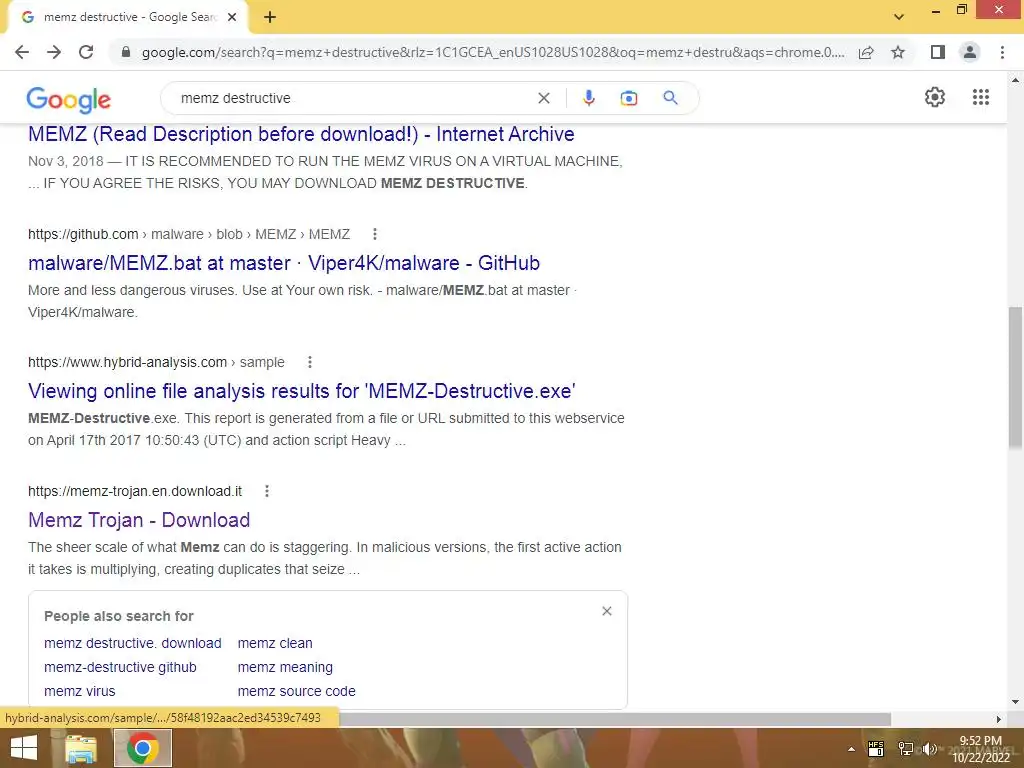1024x768 pixels.
Task: Go to Google home via the logo
Action: (69, 99)
